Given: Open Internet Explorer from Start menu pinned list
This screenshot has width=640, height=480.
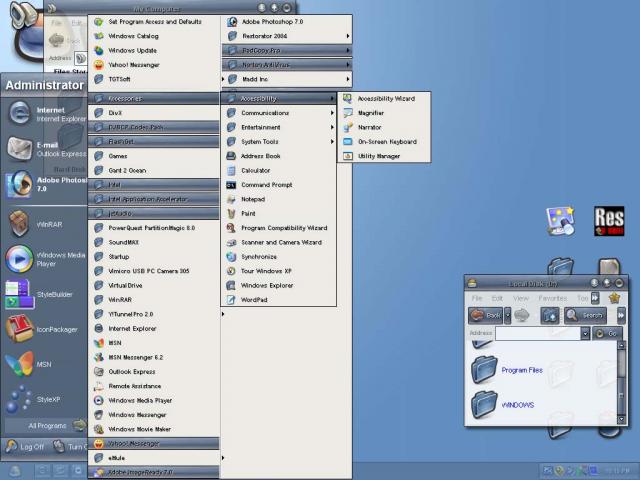Looking at the screenshot, I should click(x=45, y=114).
